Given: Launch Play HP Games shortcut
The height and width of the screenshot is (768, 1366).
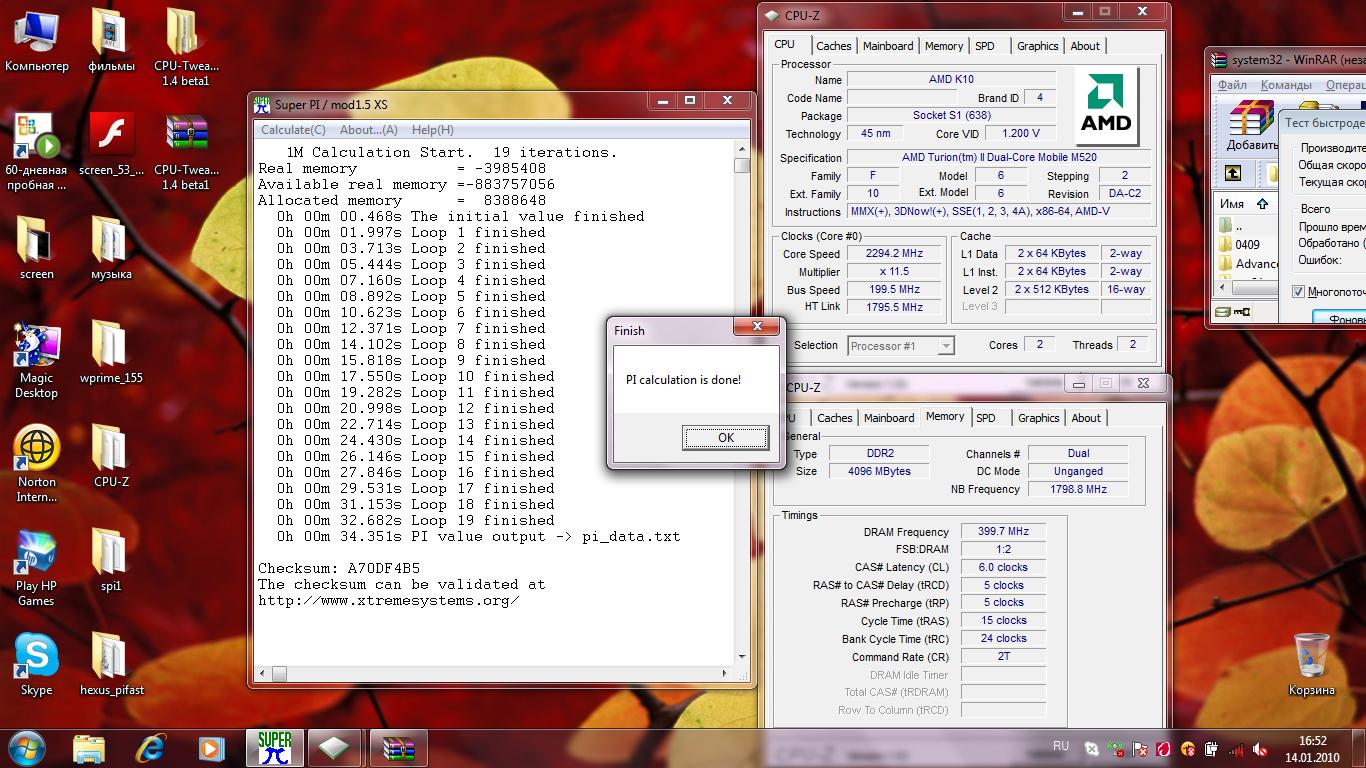Looking at the screenshot, I should (x=37, y=569).
